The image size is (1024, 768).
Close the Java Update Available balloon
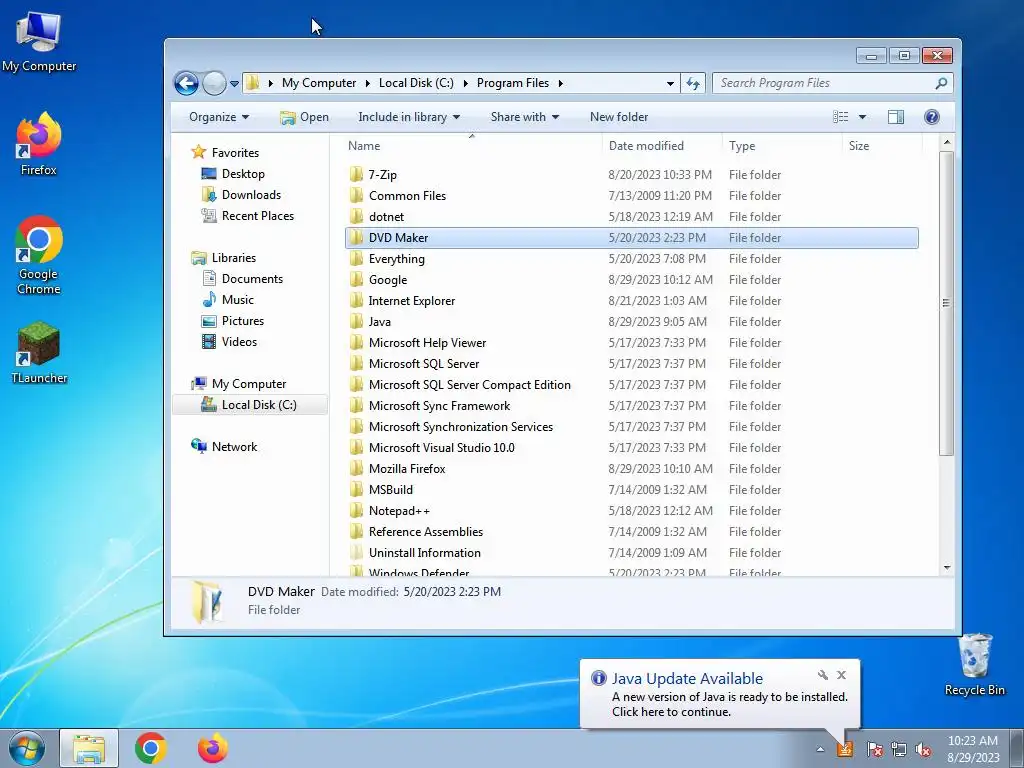[841, 675]
